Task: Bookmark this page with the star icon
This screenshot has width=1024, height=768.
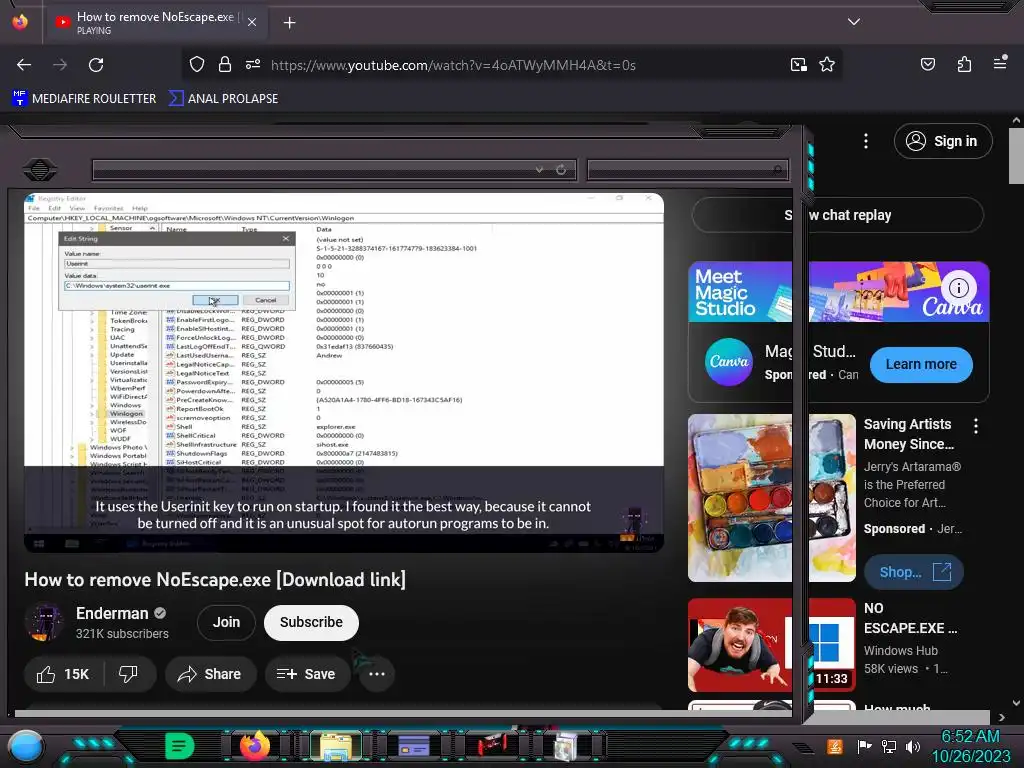Action: 827,65
